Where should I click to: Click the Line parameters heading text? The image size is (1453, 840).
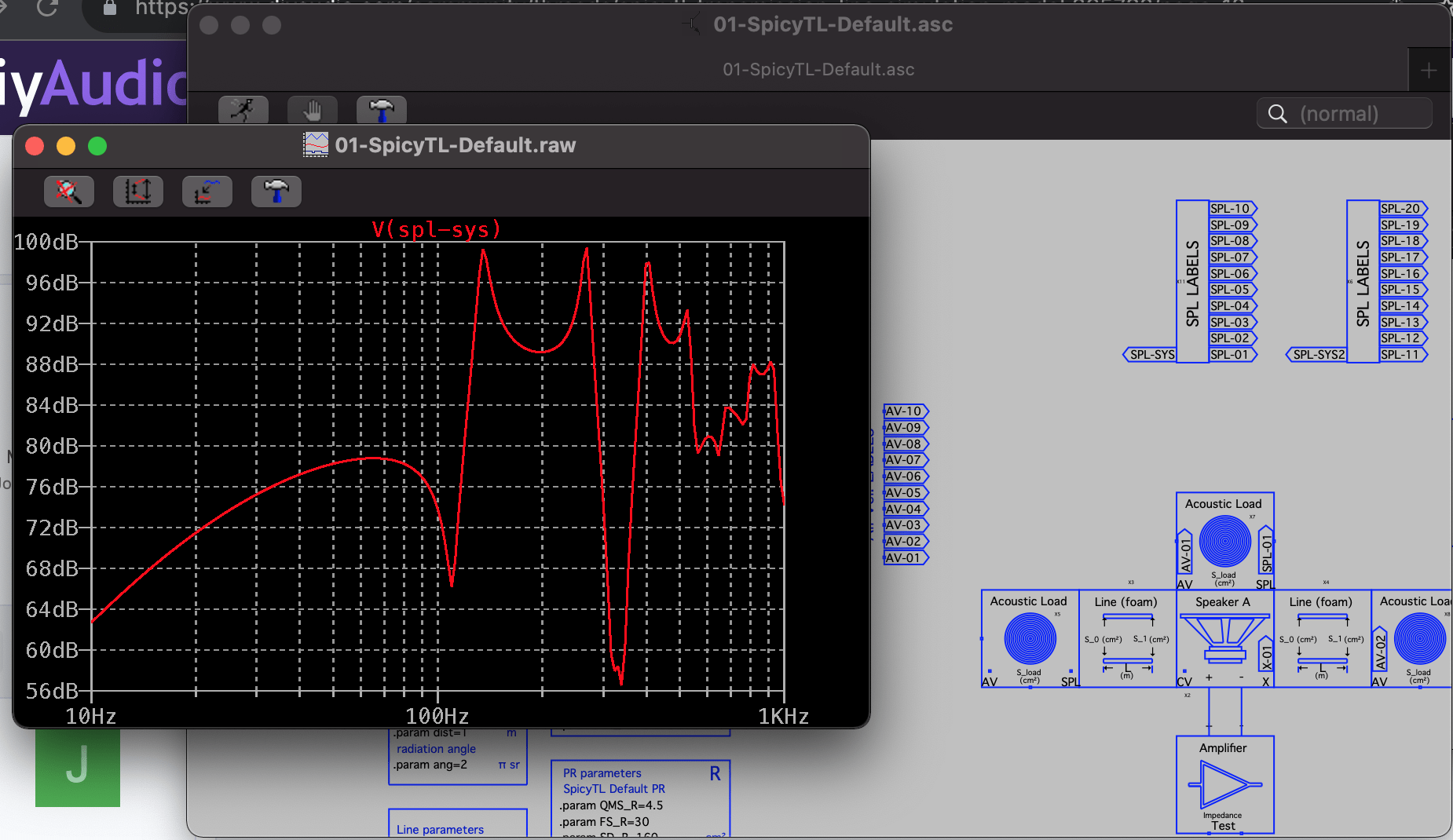[x=440, y=830]
